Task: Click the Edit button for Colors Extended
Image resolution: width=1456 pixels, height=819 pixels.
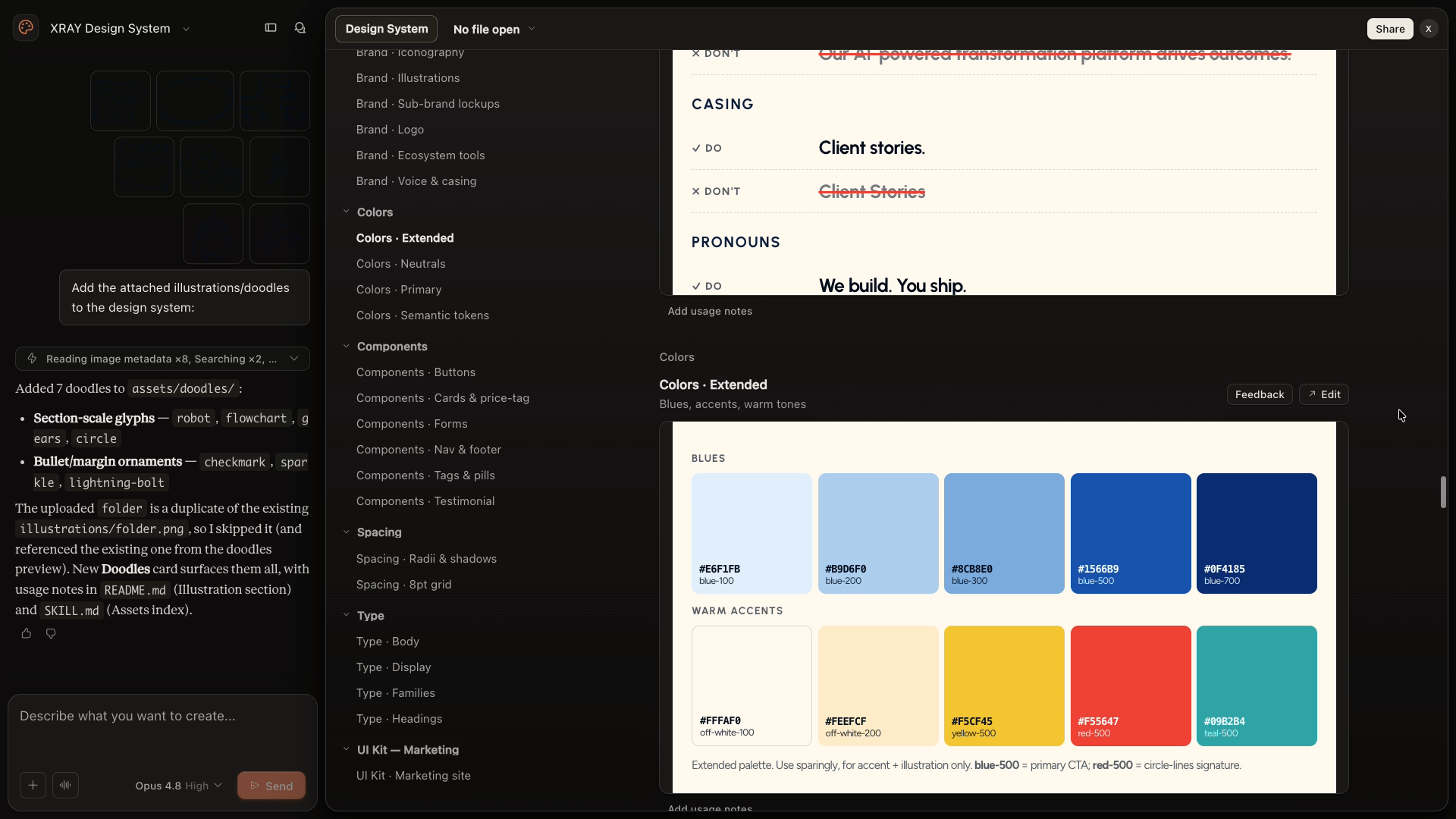Action: coord(1324,394)
